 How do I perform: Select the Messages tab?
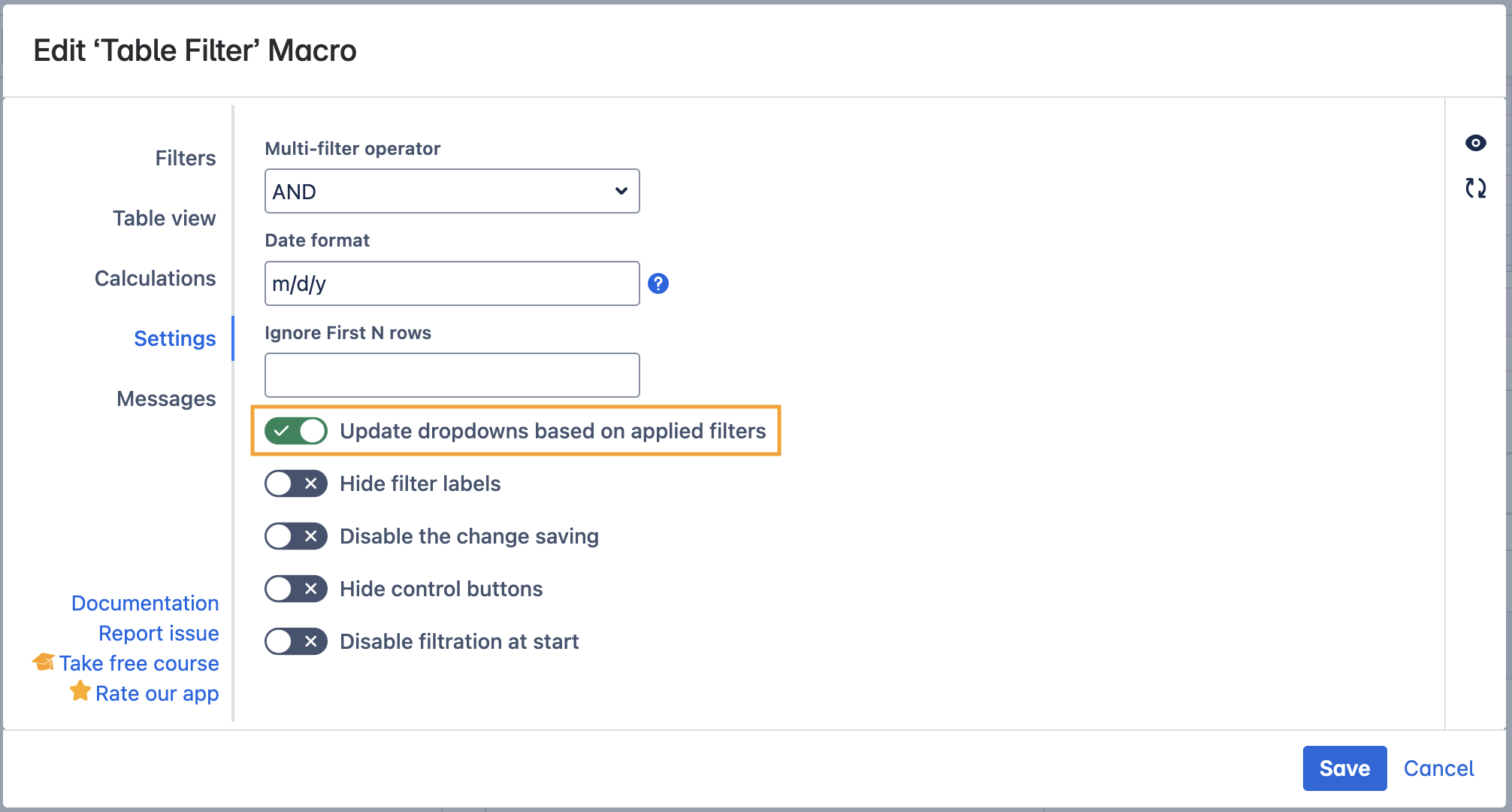pyautogui.click(x=166, y=398)
